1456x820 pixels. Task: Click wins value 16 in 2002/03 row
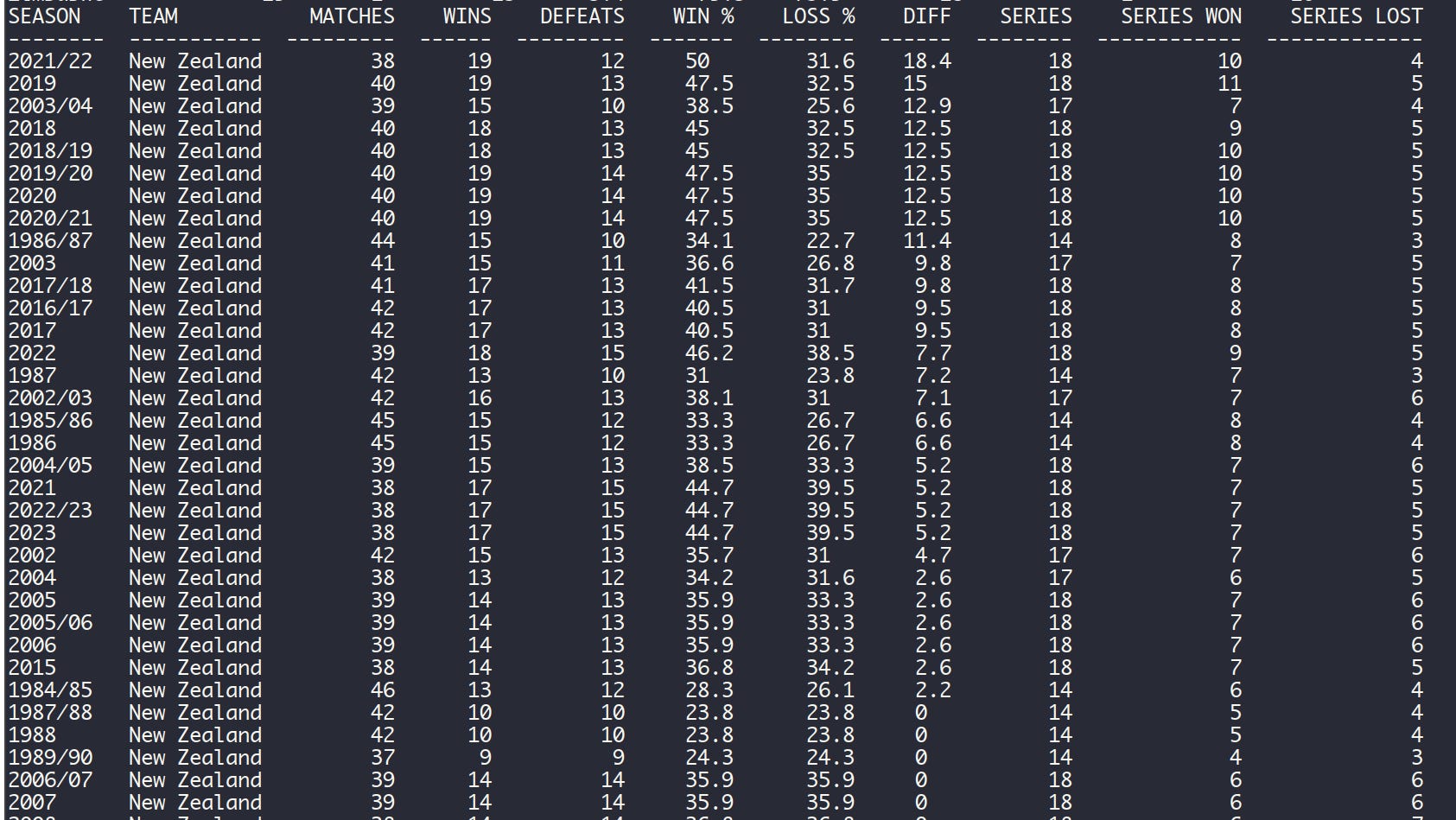coord(479,398)
